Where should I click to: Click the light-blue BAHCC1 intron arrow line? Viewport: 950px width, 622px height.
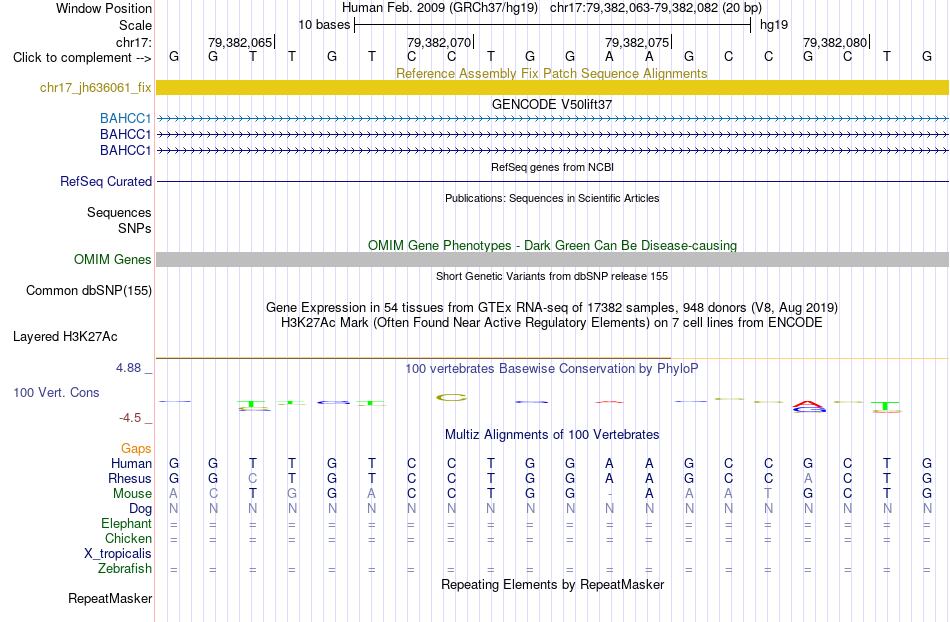552,119
